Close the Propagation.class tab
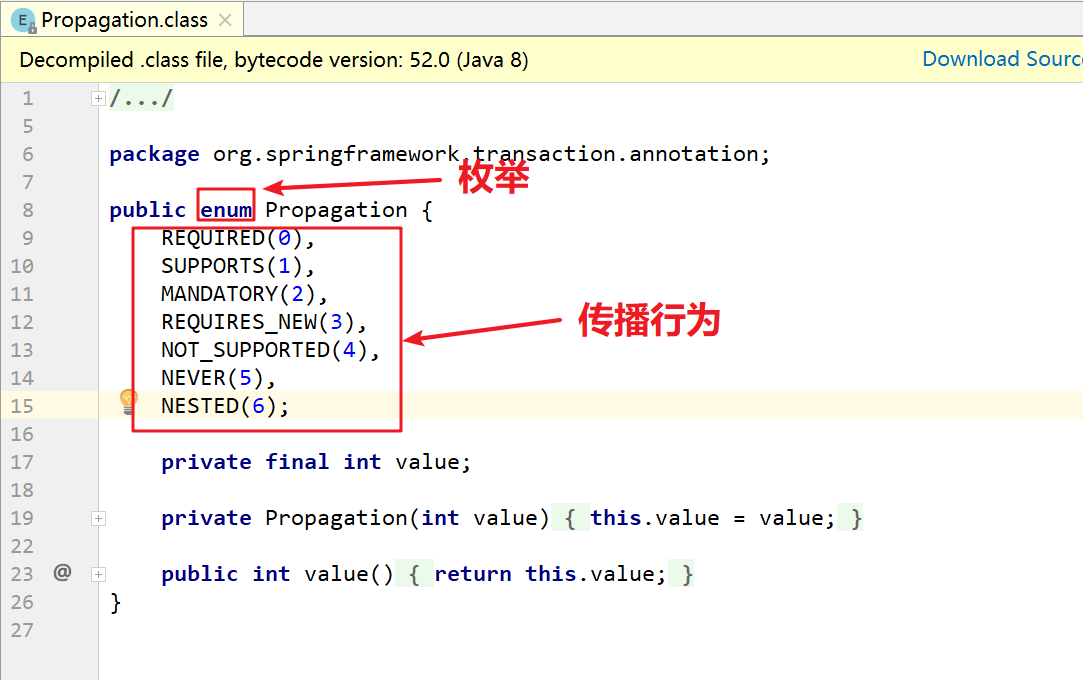The width and height of the screenshot is (1083, 680). coord(225,20)
